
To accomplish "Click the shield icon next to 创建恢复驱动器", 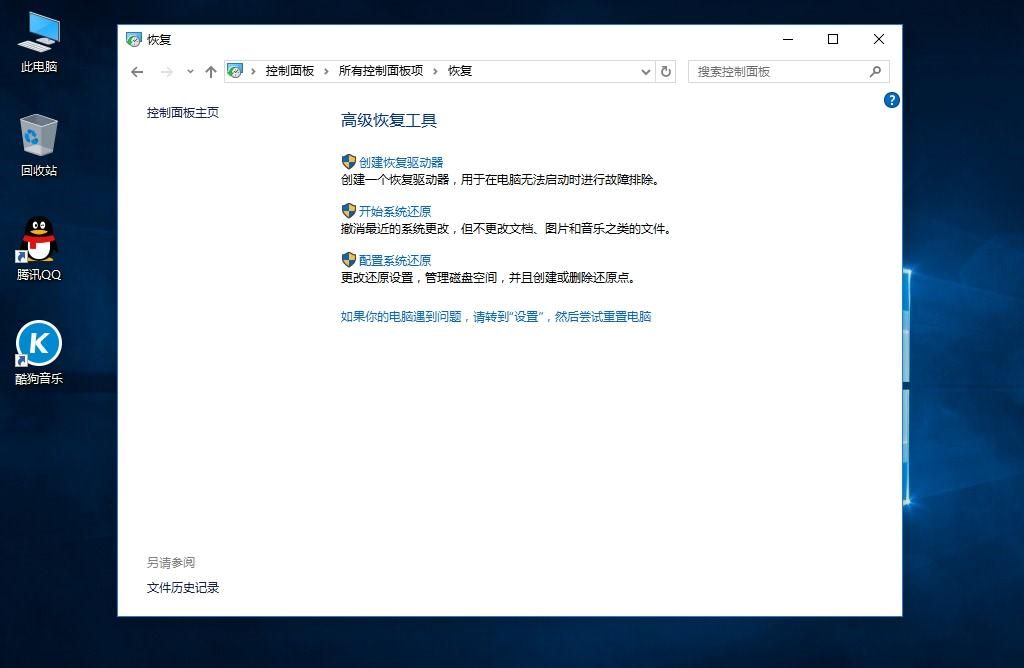I will pyautogui.click(x=349, y=161).
